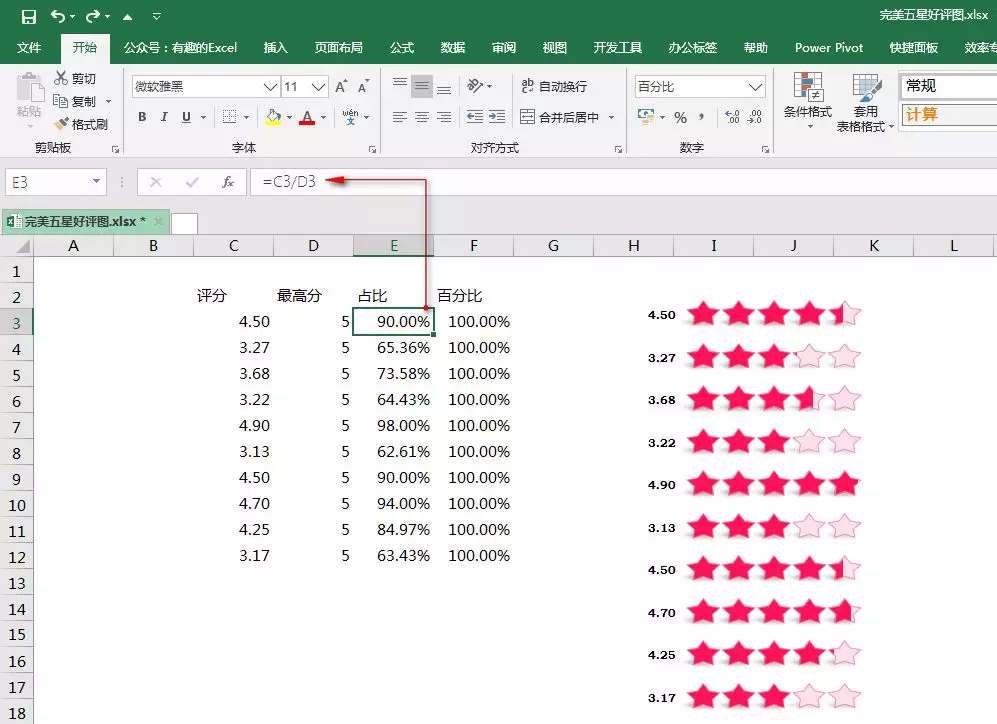Click the Insert Function fx icon
Image resolution: width=997 pixels, height=724 pixels.
tap(228, 182)
